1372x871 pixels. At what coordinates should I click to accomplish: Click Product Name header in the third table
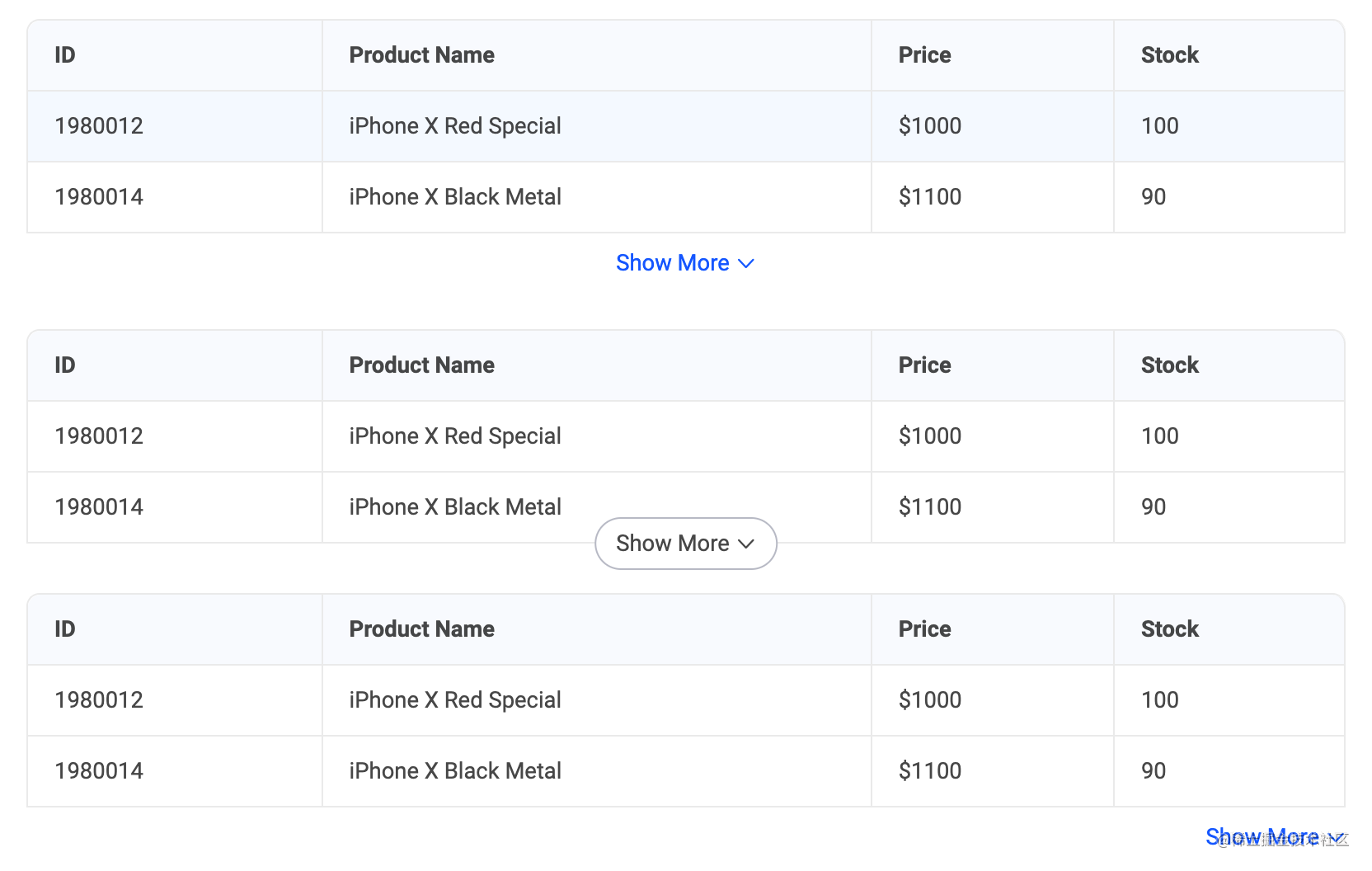[x=422, y=629]
